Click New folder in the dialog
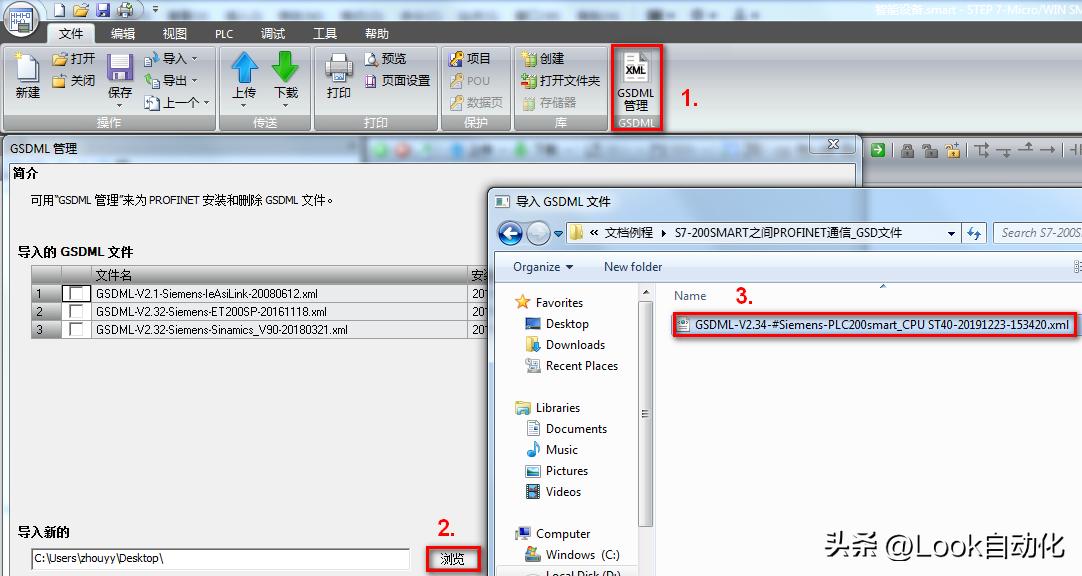The width and height of the screenshot is (1082, 576). click(632, 267)
